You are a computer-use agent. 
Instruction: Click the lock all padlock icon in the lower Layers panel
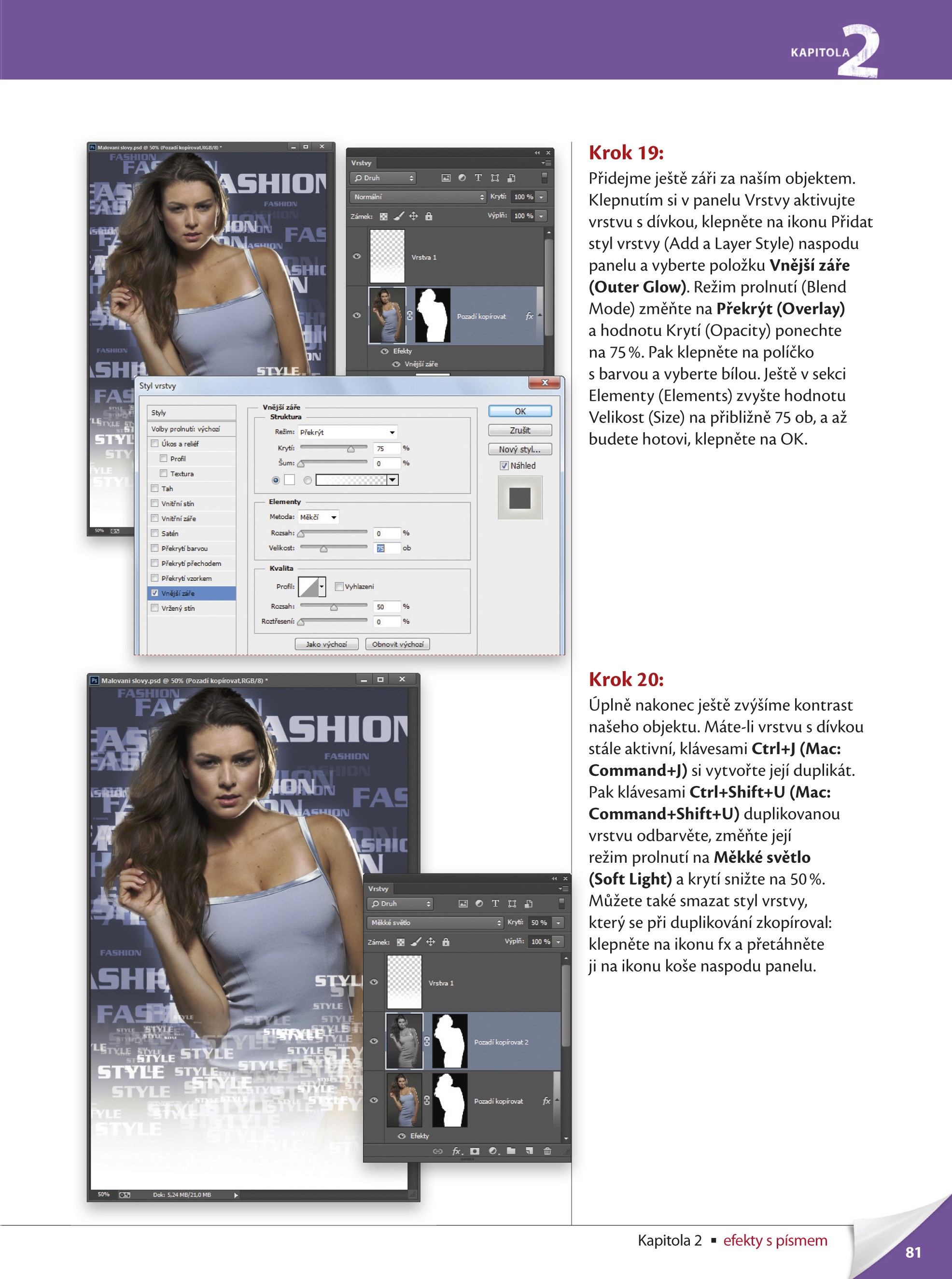[446, 942]
